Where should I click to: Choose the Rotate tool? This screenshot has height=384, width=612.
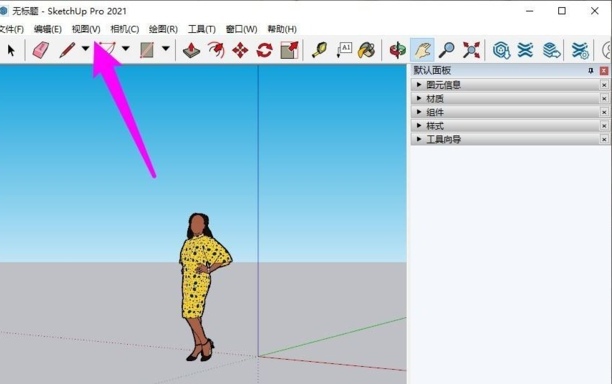click(264, 50)
